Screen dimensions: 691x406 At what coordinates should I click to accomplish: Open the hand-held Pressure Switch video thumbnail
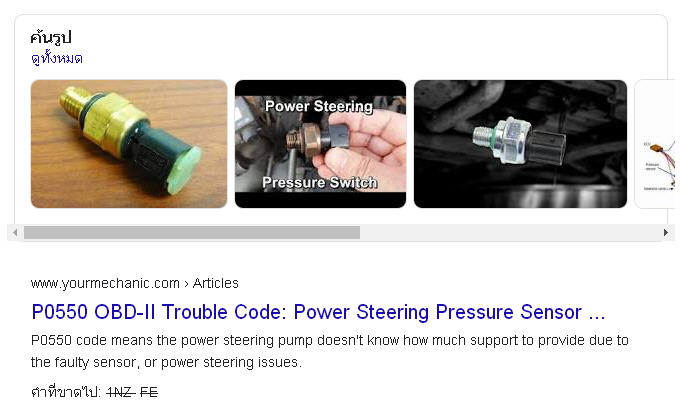click(x=320, y=144)
